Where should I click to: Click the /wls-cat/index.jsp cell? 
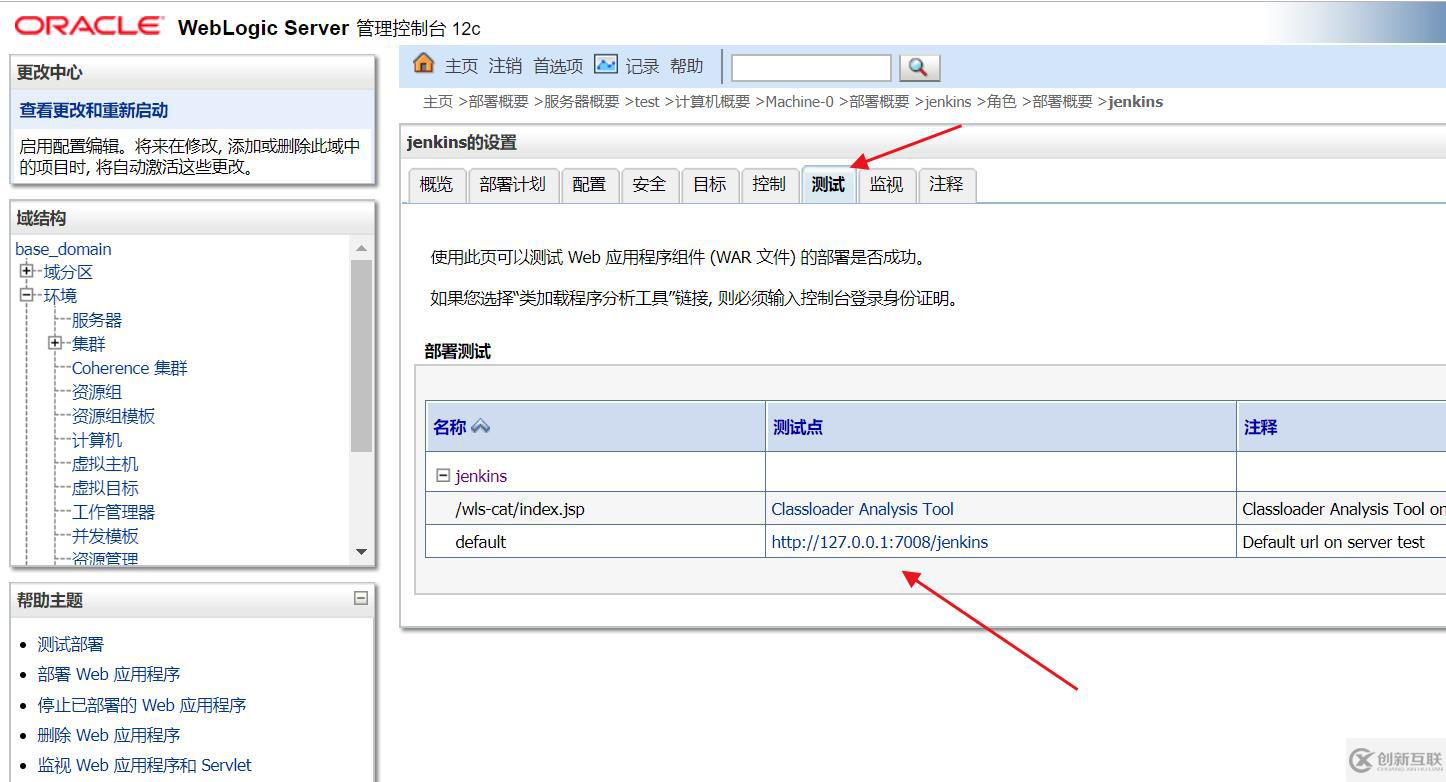[520, 509]
